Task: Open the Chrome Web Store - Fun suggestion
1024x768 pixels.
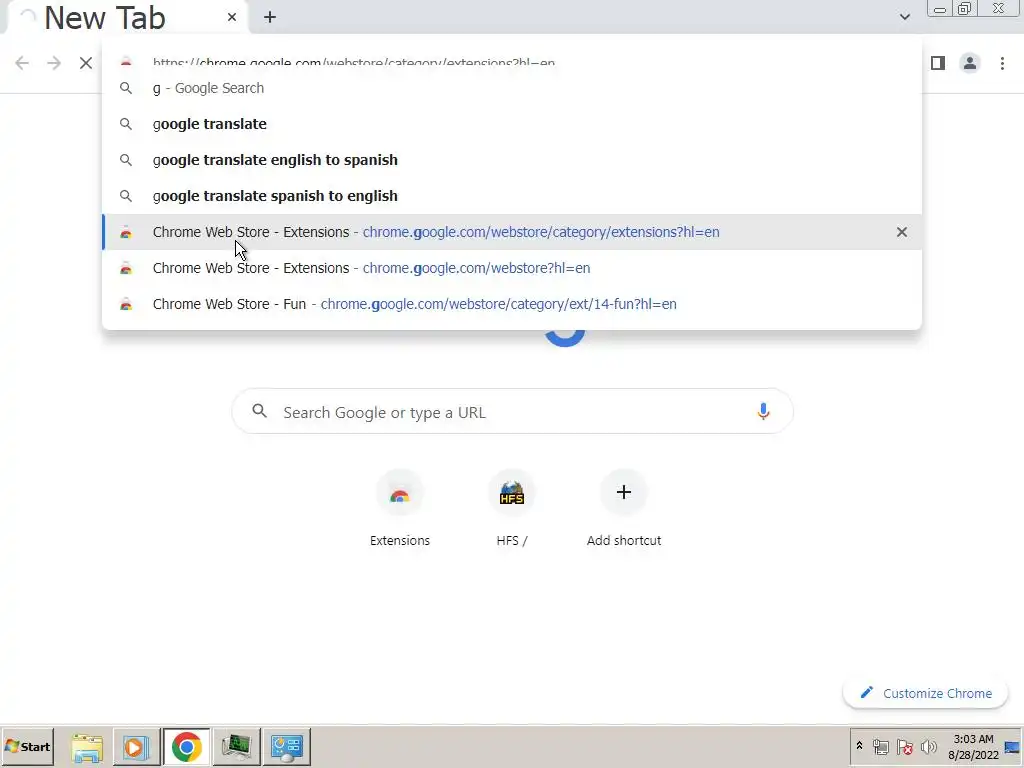Action: [x=512, y=304]
